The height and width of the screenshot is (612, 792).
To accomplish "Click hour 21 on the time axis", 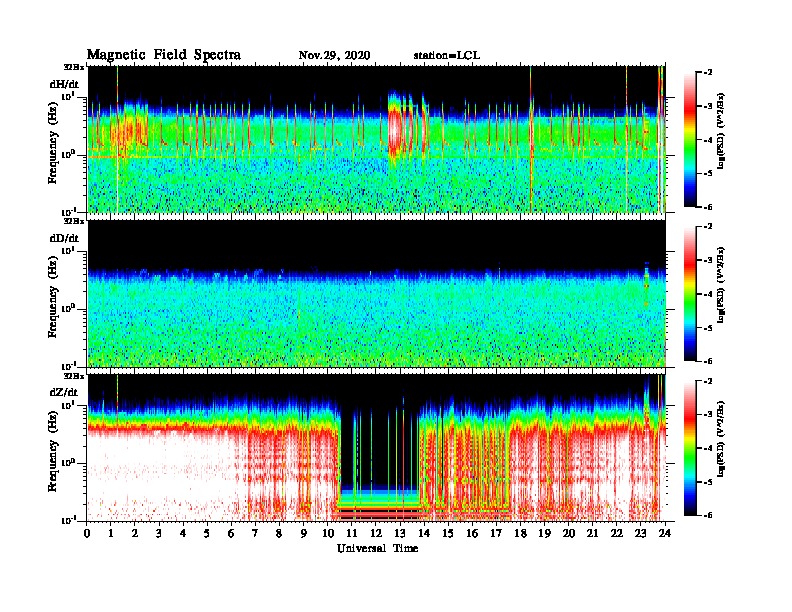I will 592,533.
